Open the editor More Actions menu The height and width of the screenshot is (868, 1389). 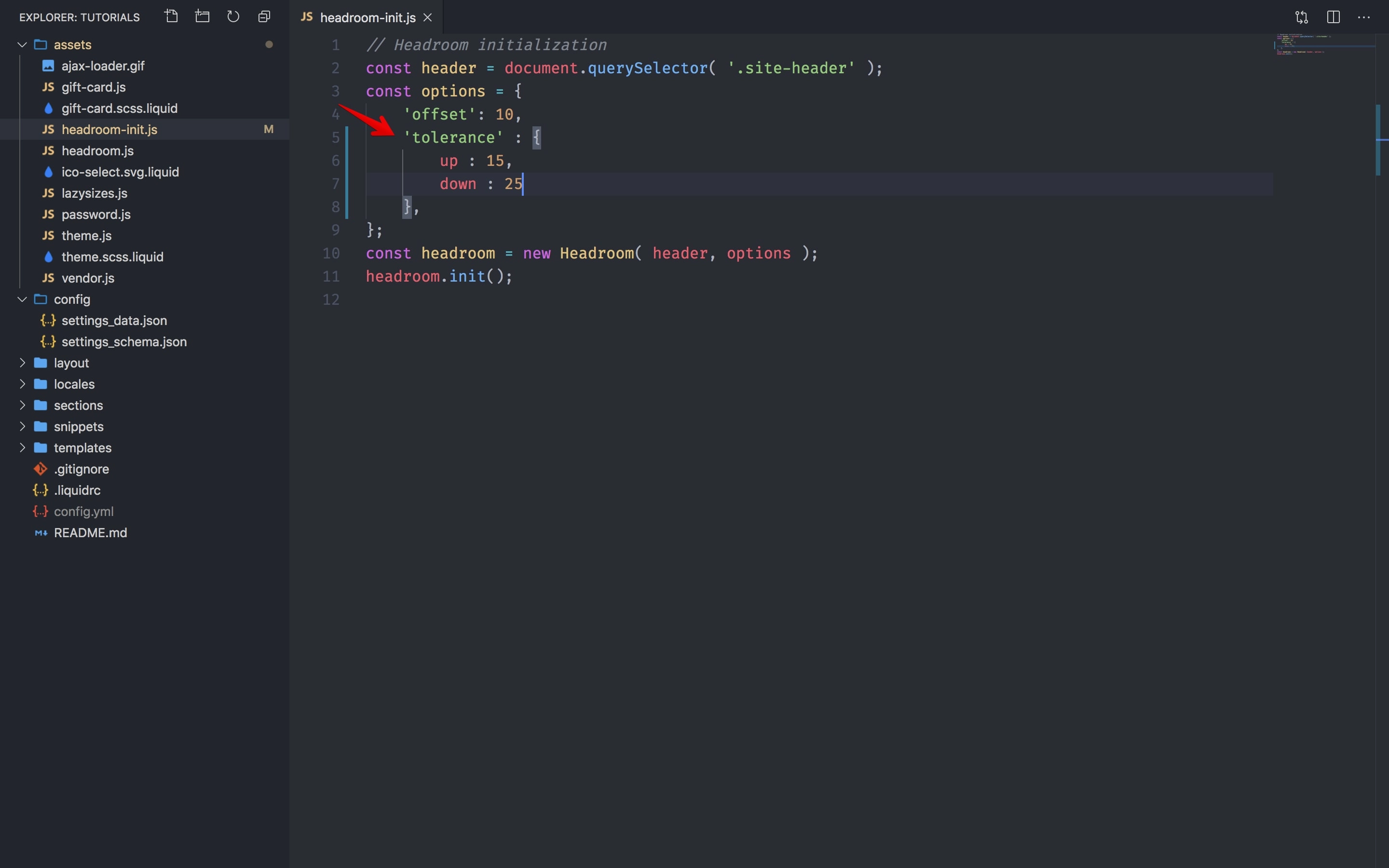(x=1364, y=17)
